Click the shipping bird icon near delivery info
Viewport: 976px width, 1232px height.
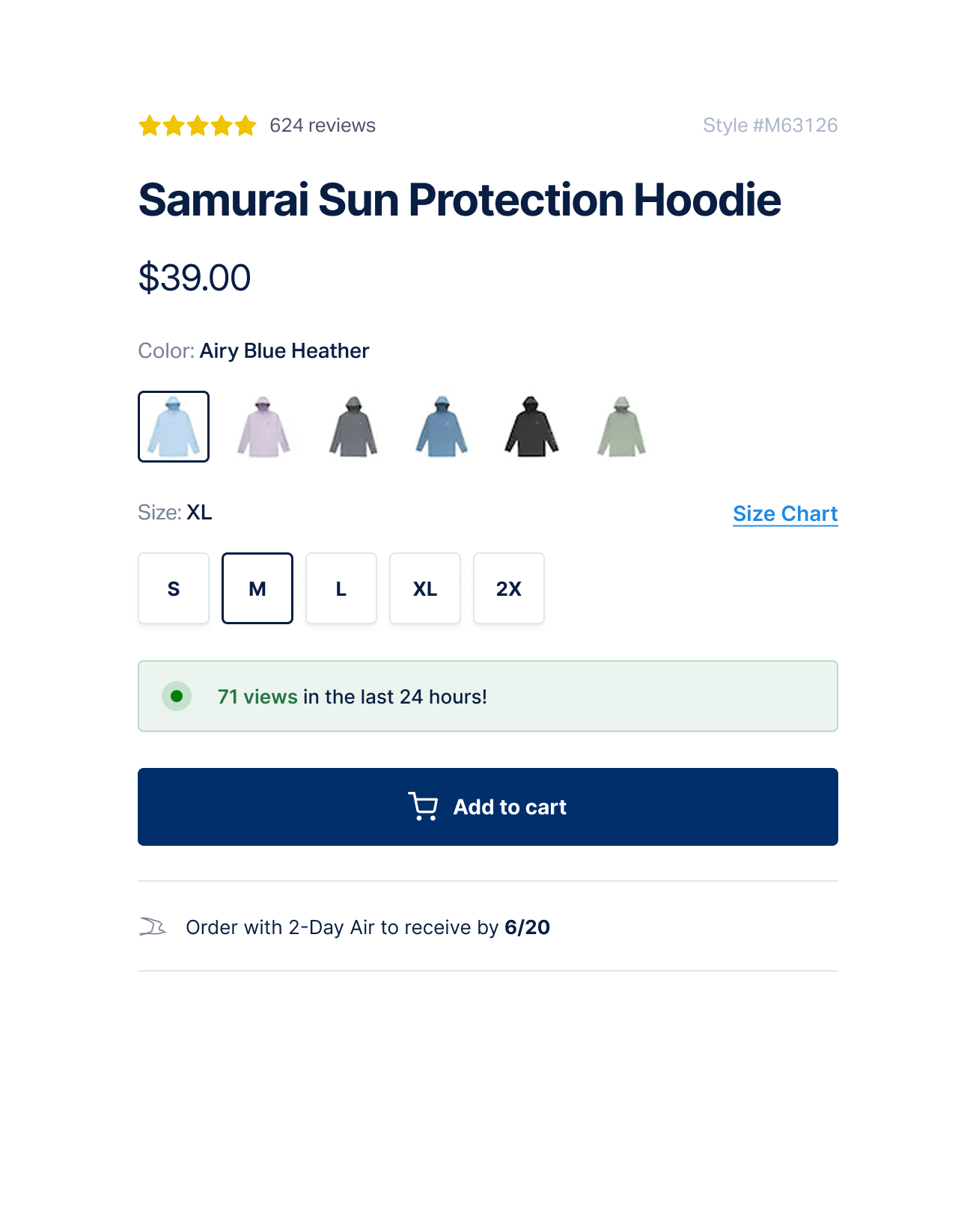click(x=153, y=927)
